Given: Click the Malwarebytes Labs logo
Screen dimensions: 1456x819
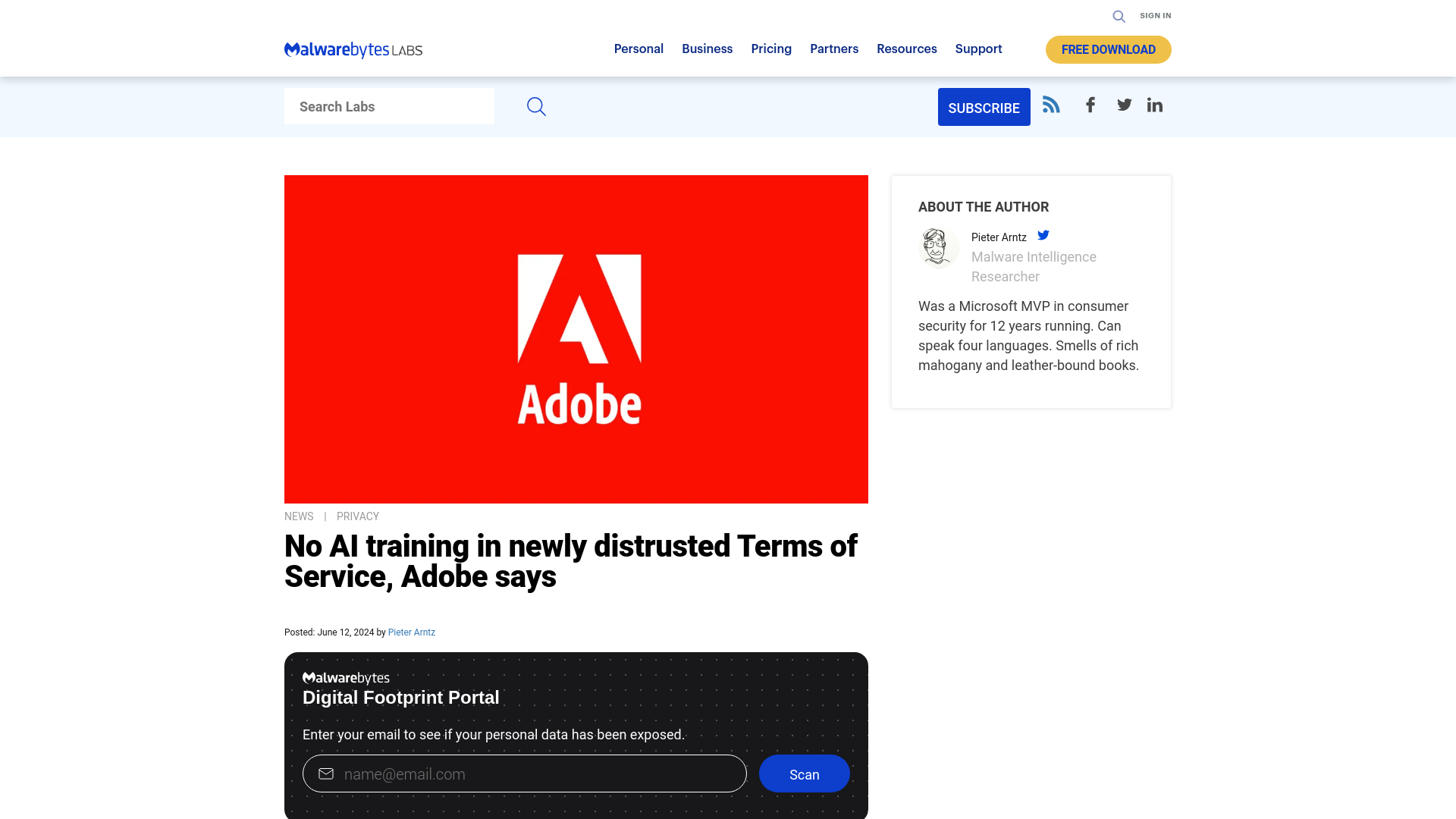Looking at the screenshot, I should pyautogui.click(x=354, y=49).
